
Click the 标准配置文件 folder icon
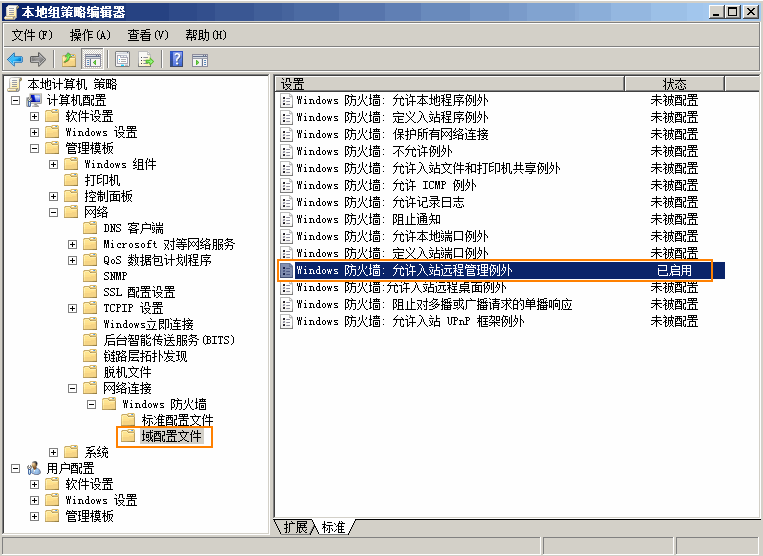(128, 420)
